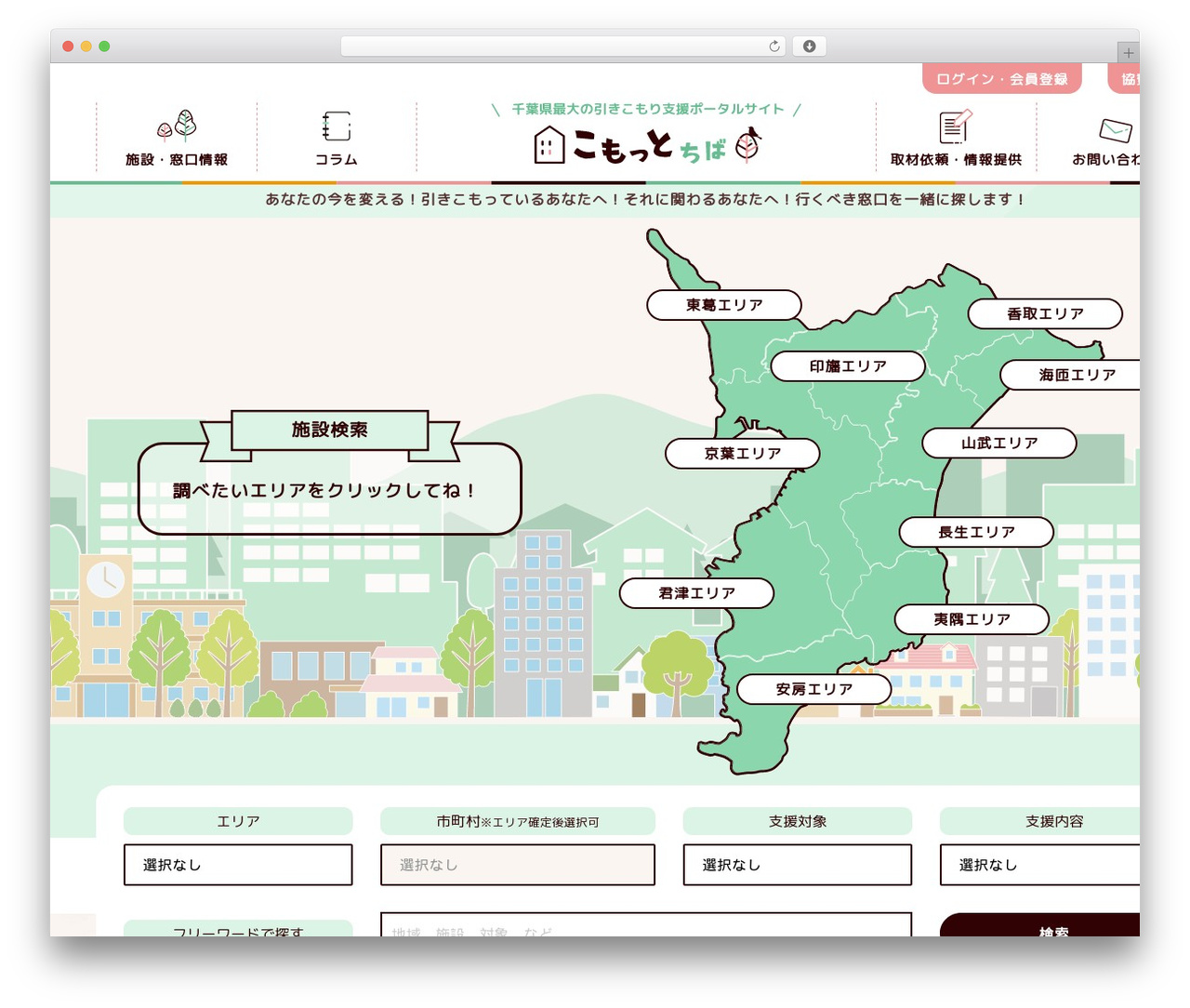The image size is (1190, 1008).
Task: Select the 東葛エリア map label
Action: [724, 305]
